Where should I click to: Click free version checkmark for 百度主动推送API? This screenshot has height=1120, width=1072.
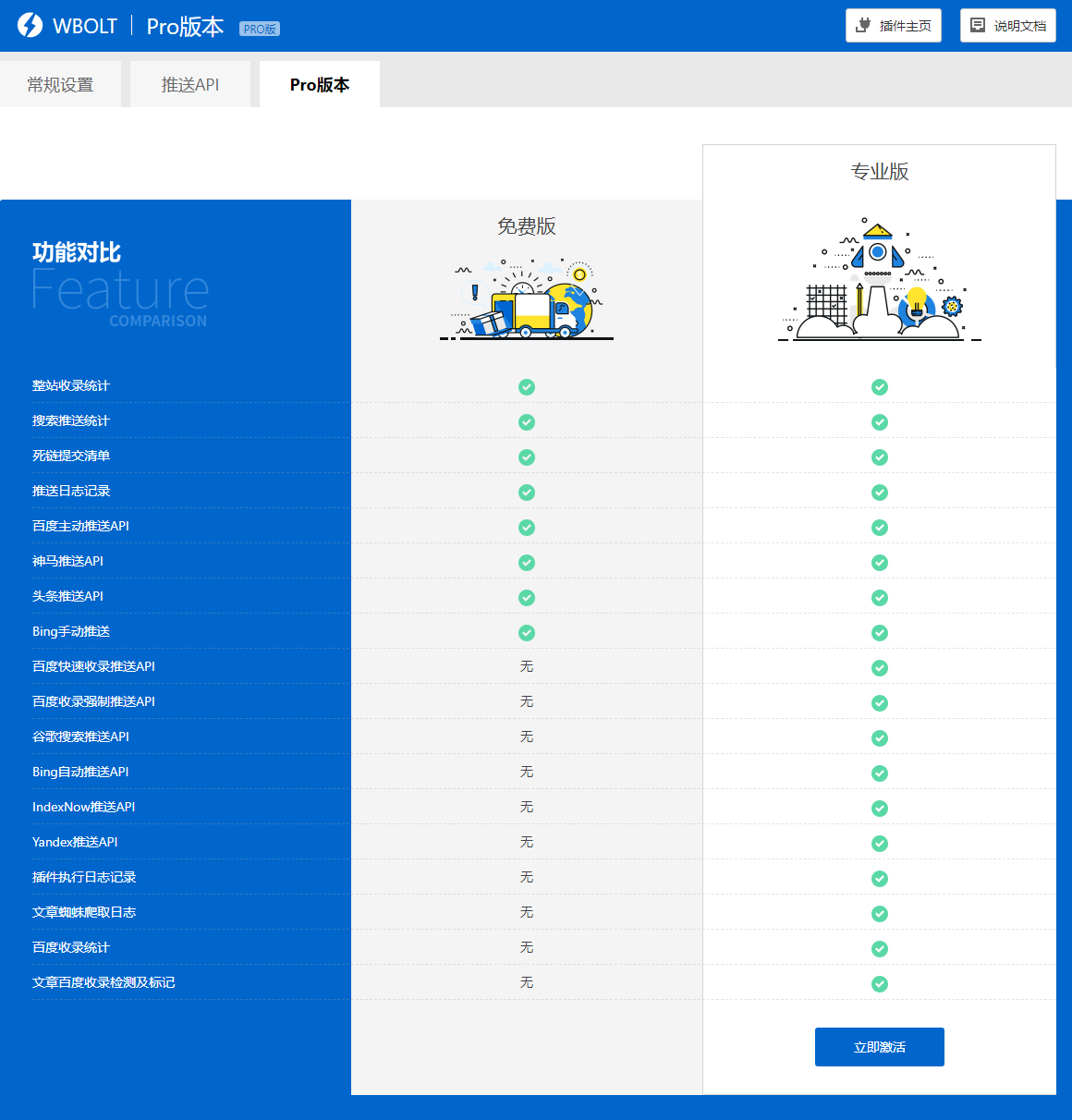527,528
